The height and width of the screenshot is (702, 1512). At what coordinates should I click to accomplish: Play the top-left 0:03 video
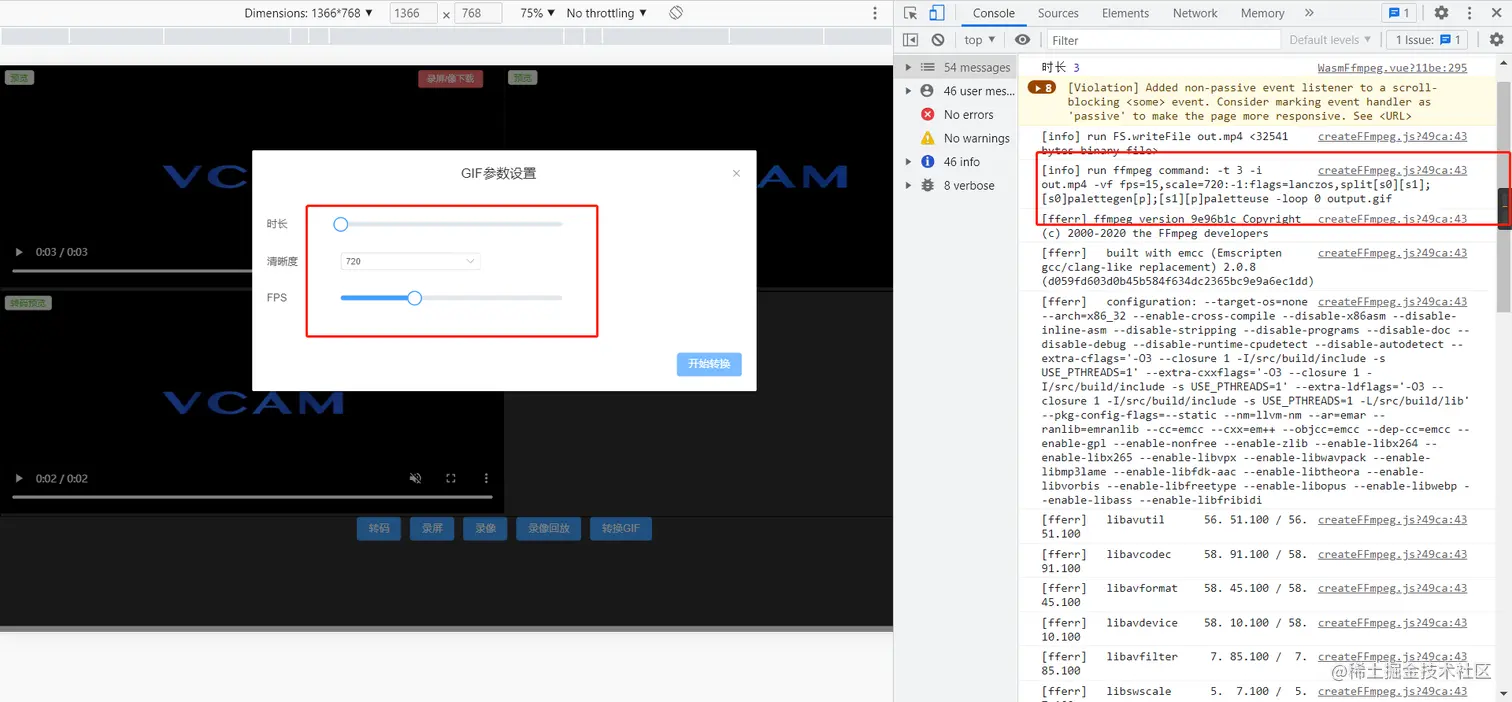point(18,252)
